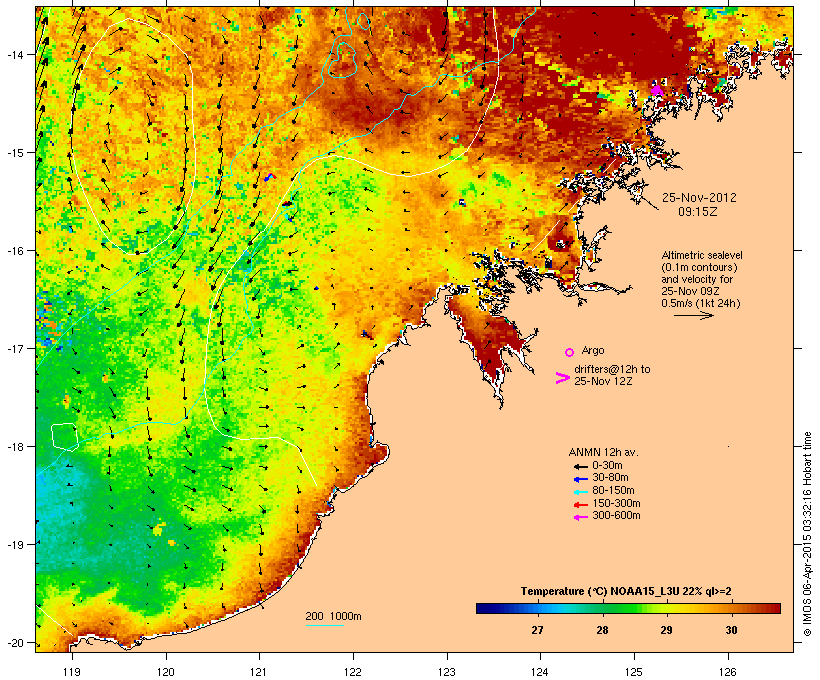Click the magenta drifter arrowhead legend symbol

tap(562, 378)
